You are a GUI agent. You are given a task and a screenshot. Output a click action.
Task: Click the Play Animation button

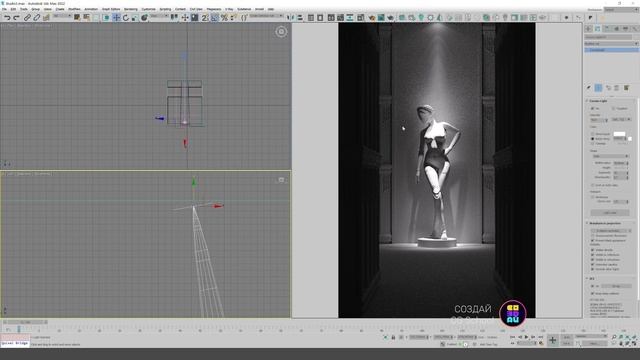[x=527, y=337]
